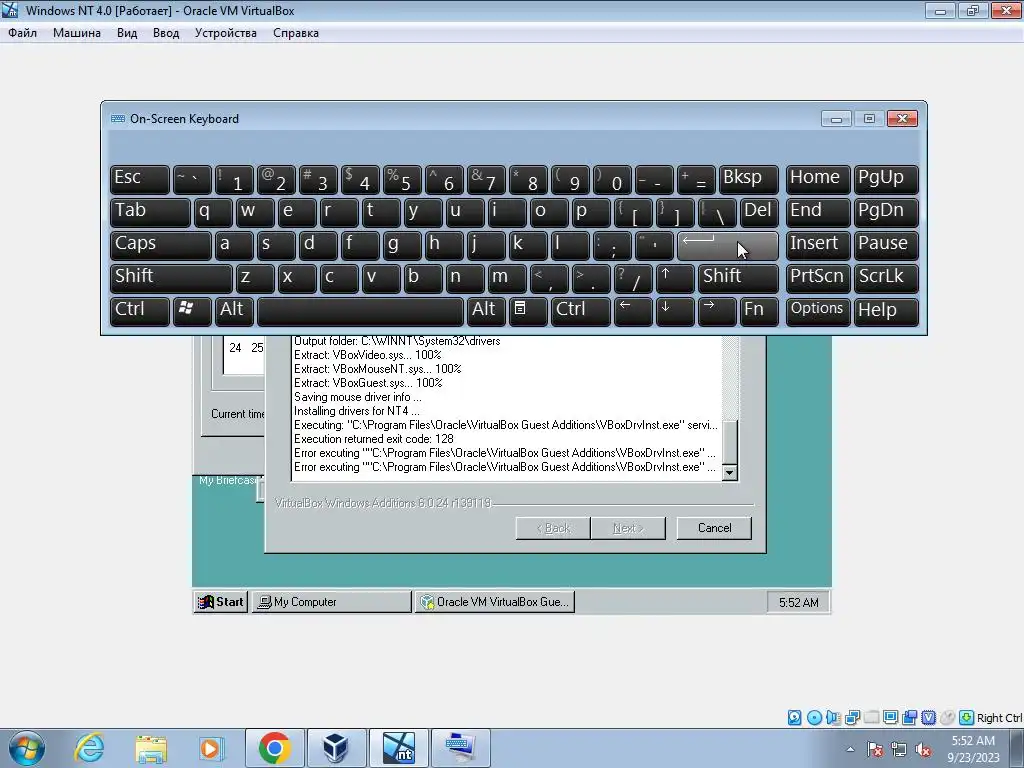The height and width of the screenshot is (768, 1024).
Task: Select Oracle VM VirtualBox Gue... taskbar task
Action: [494, 601]
